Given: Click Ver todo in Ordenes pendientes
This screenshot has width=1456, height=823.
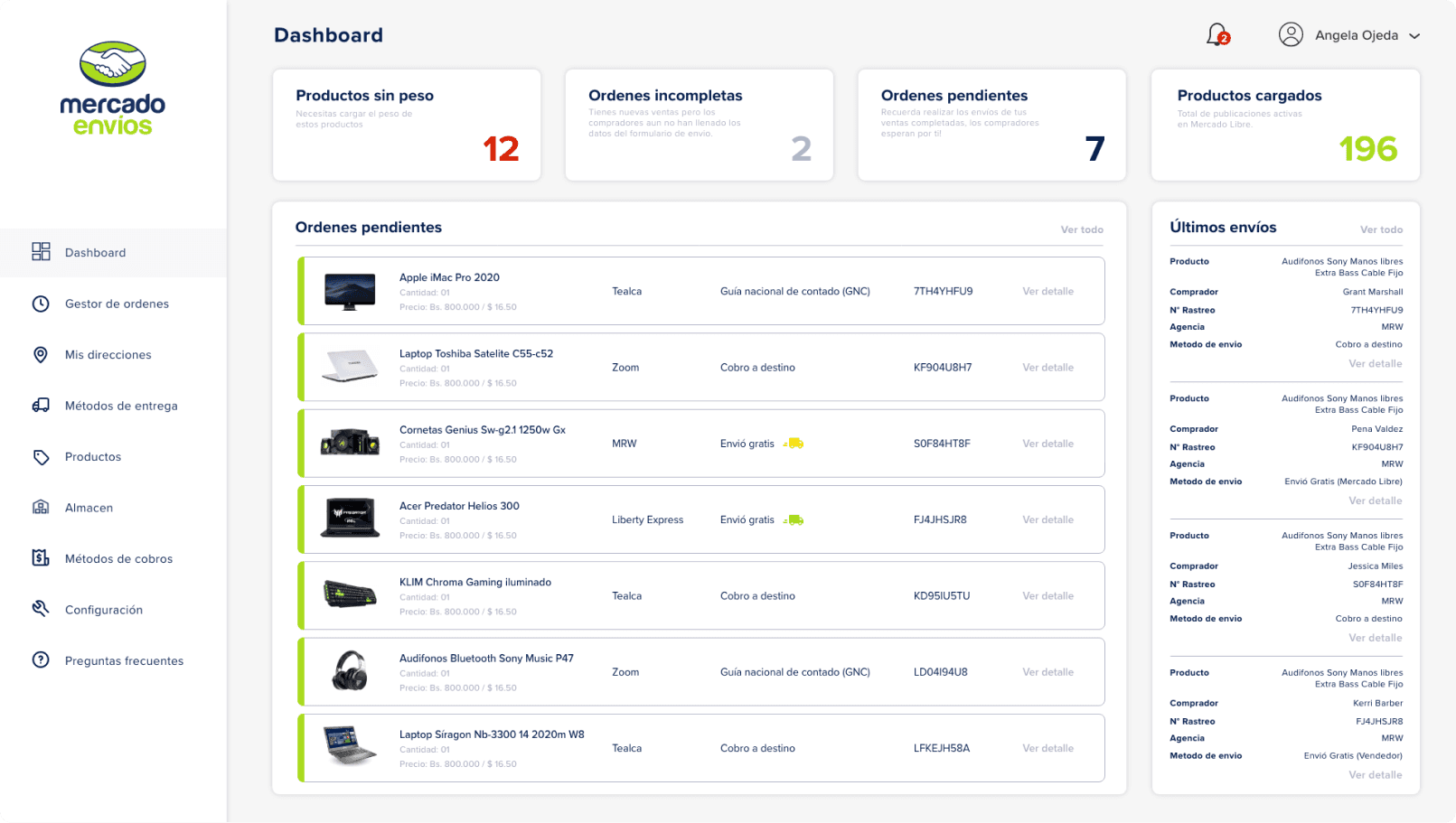Looking at the screenshot, I should coord(1082,229).
